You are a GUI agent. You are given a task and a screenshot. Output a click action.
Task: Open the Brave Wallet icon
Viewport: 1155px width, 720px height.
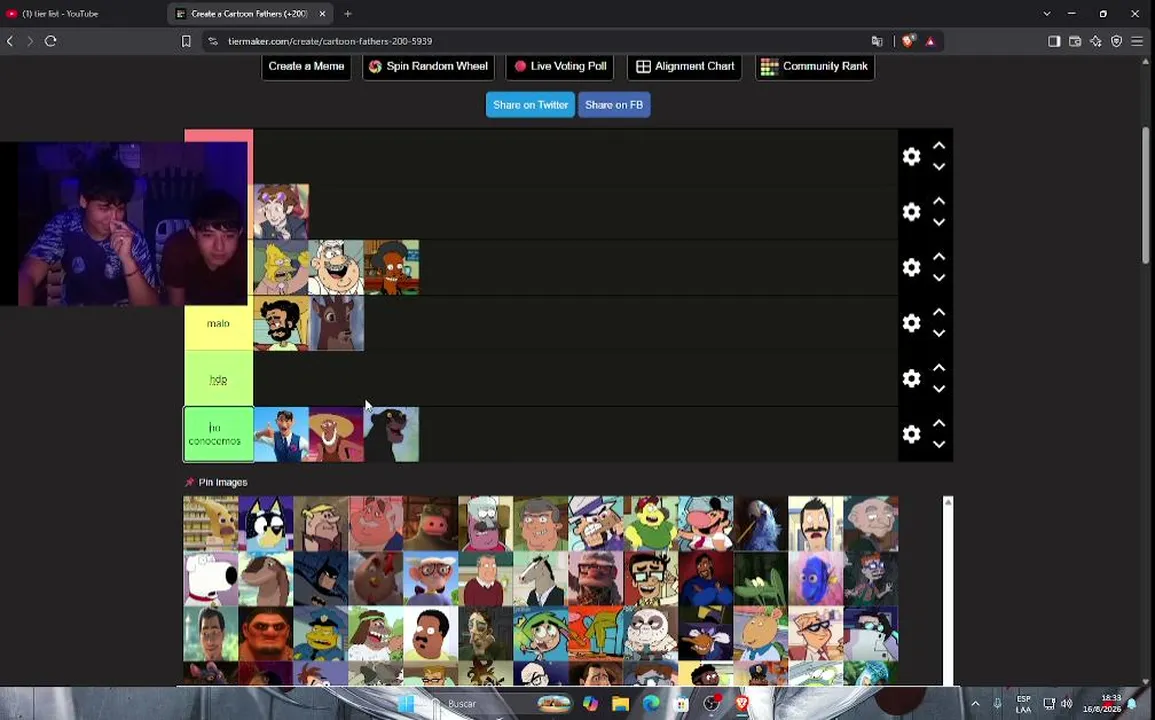(x=1075, y=41)
